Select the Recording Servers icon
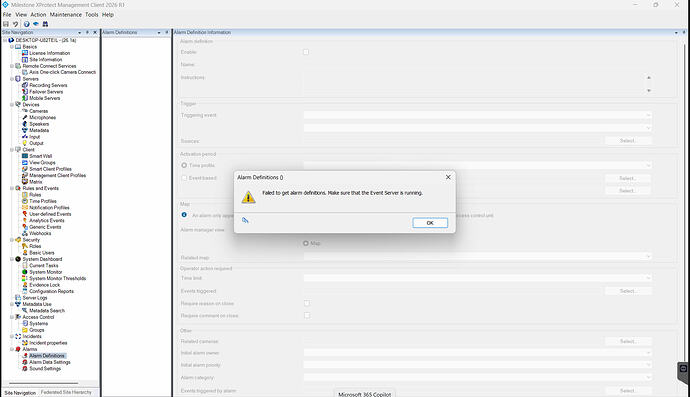 coord(25,85)
